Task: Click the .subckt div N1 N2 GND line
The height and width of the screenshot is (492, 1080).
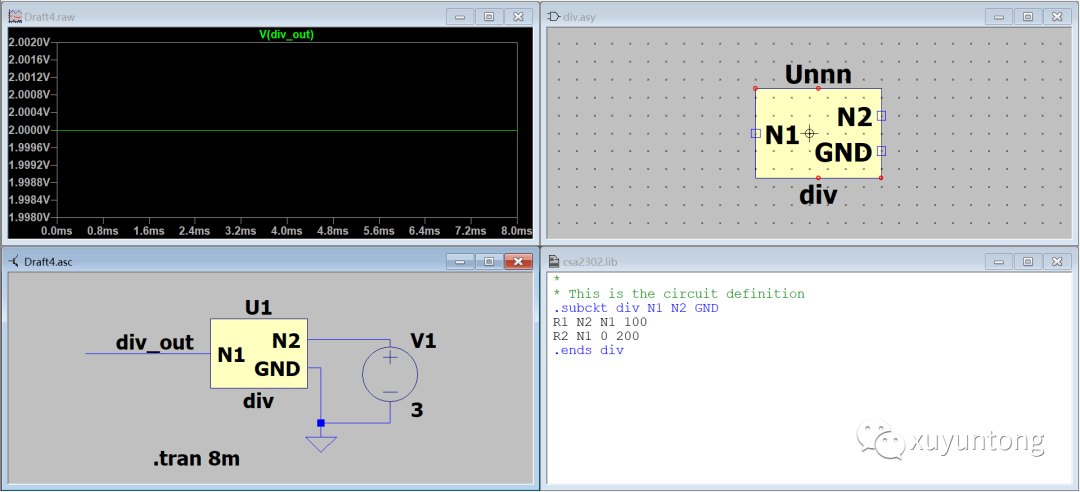Action: [x=635, y=308]
